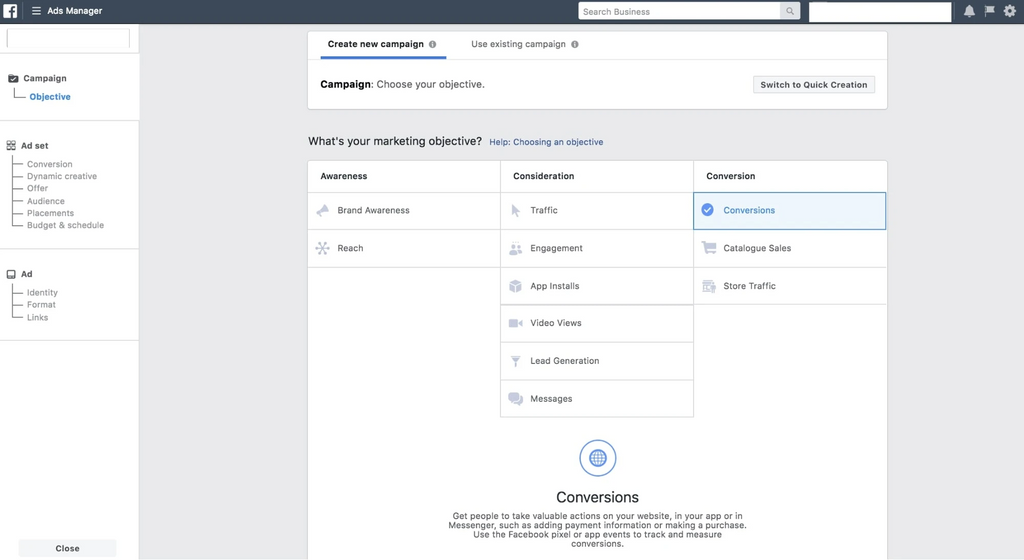The width and height of the screenshot is (1024, 560).
Task: Open the settings gear icon
Action: tap(1009, 11)
